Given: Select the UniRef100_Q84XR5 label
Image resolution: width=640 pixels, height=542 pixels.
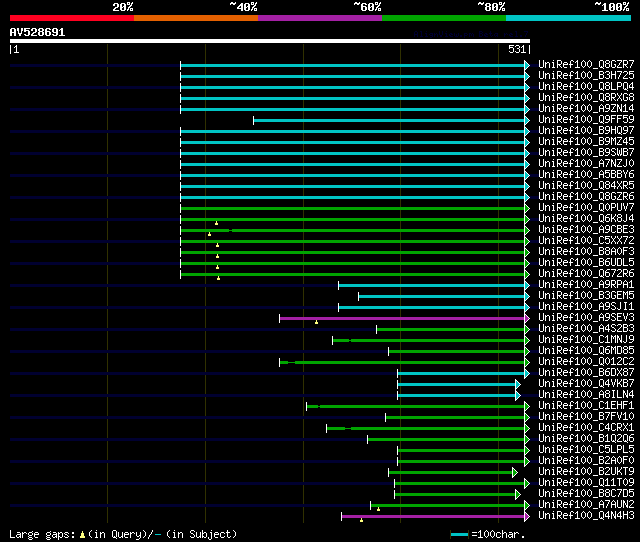Looking at the screenshot, I should tap(586, 186).
